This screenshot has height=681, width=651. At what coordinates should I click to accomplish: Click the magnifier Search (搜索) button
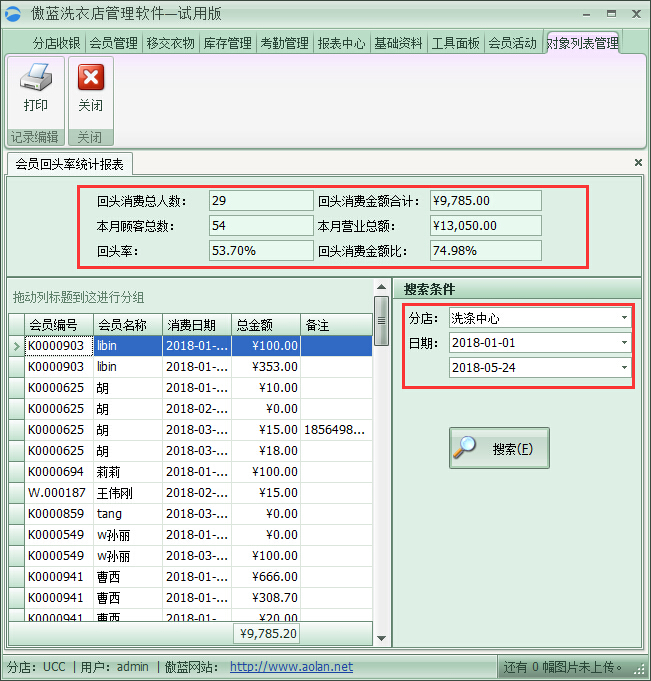point(499,448)
